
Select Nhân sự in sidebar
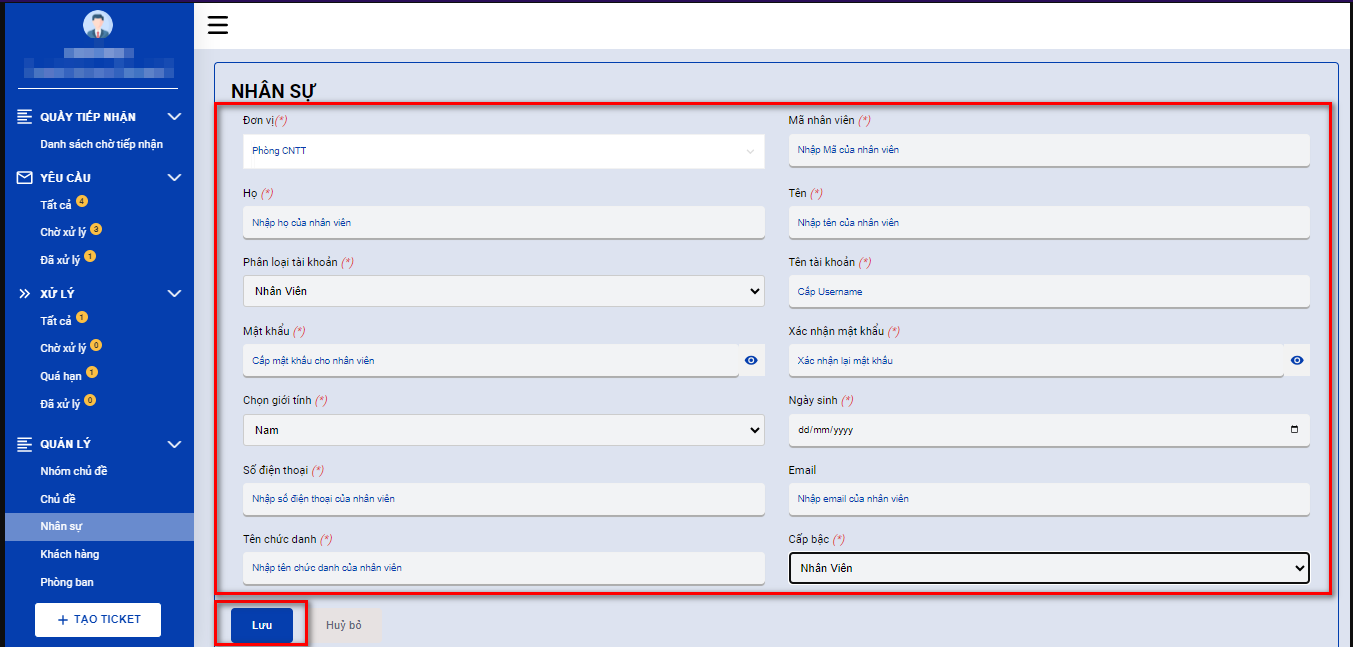tap(97, 526)
